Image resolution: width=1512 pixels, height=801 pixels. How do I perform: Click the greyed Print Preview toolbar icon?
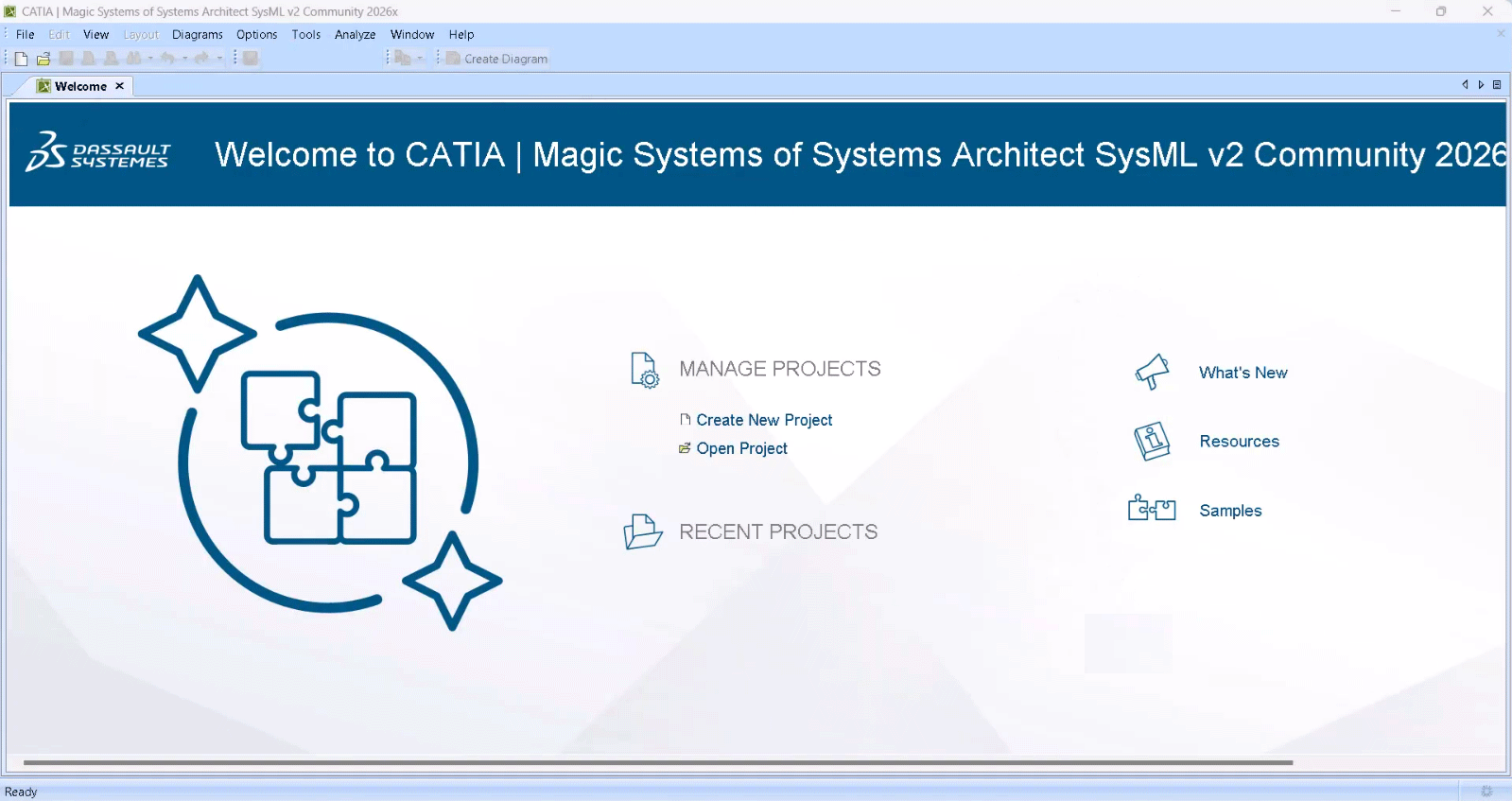click(112, 59)
